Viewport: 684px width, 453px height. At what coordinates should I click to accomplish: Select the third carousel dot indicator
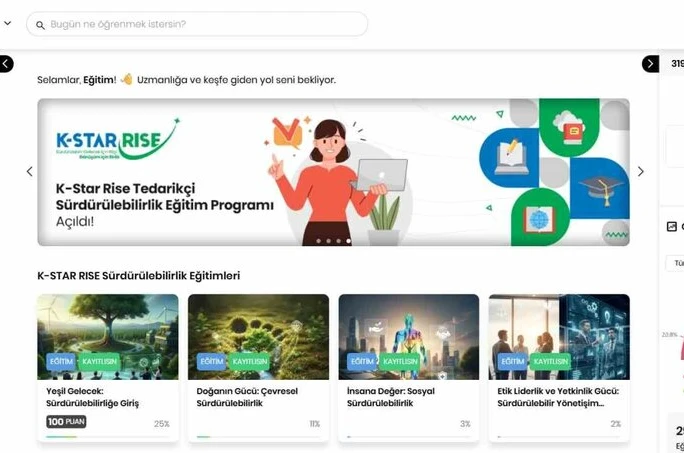coord(339,241)
